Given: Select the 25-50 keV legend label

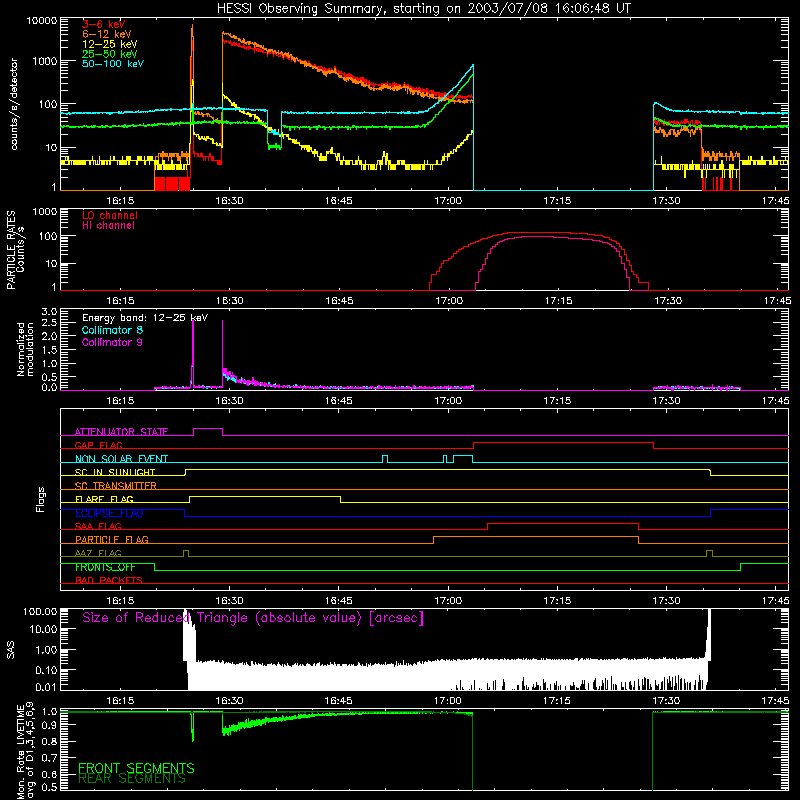Looking at the screenshot, I should pyautogui.click(x=110, y=54).
